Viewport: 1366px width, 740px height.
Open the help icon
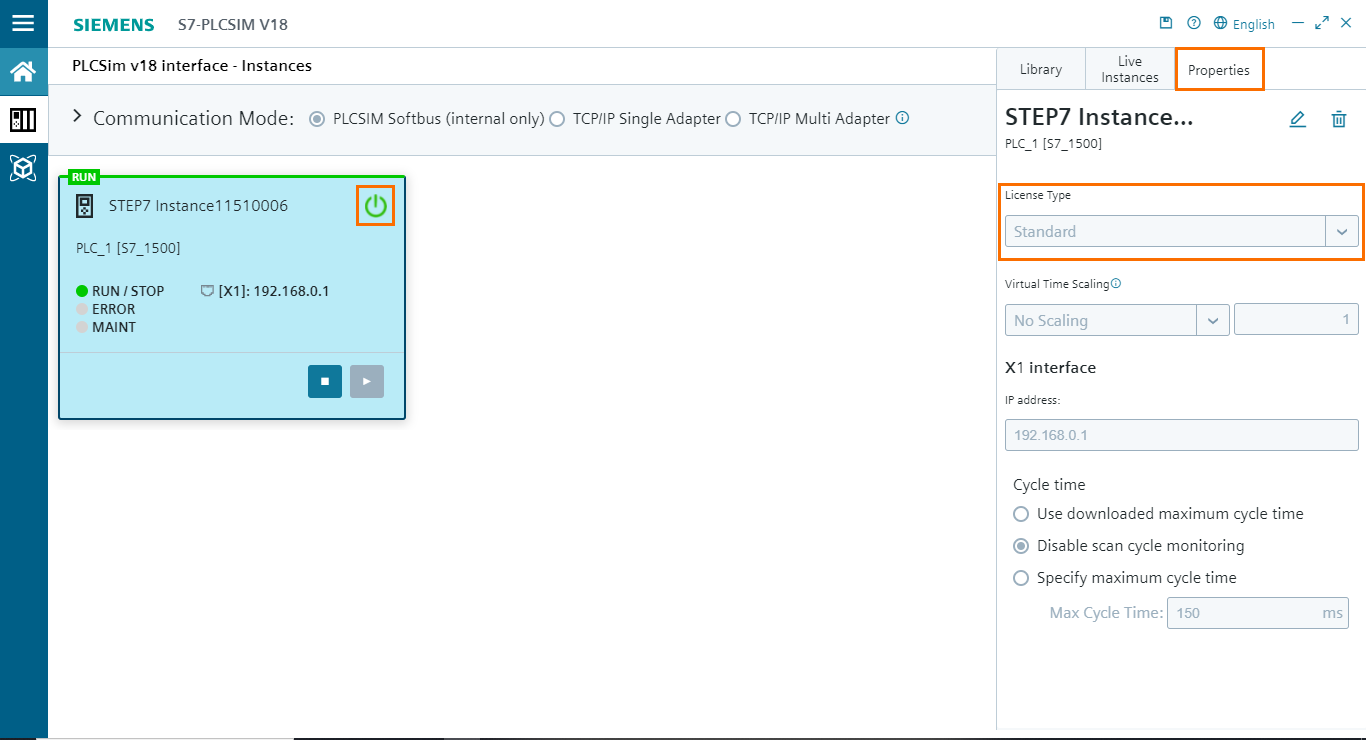click(1193, 22)
